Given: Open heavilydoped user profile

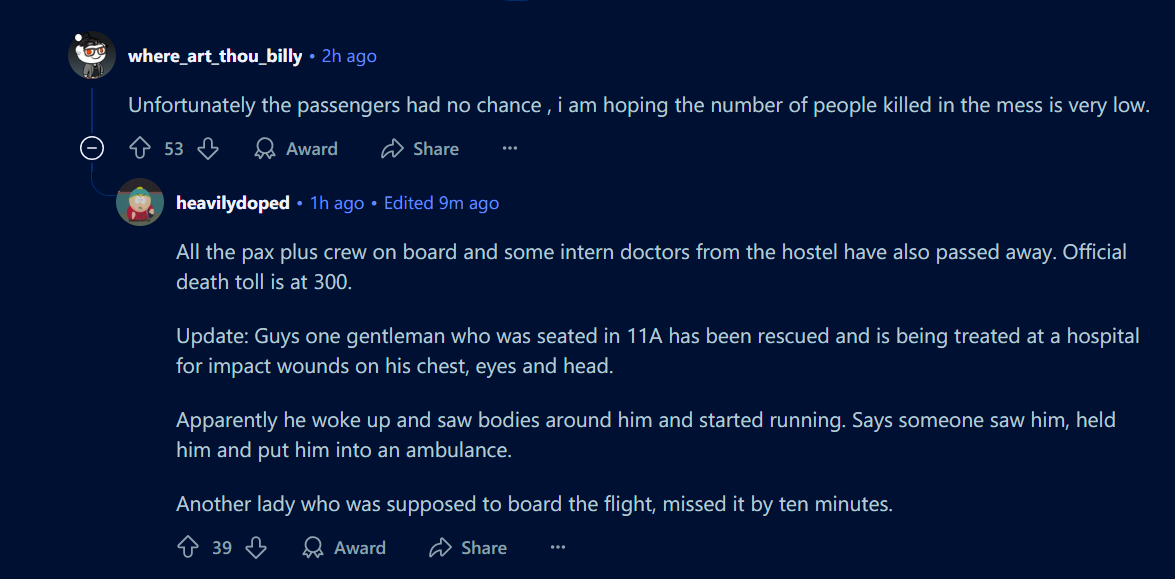Looking at the screenshot, I should tap(233, 203).
